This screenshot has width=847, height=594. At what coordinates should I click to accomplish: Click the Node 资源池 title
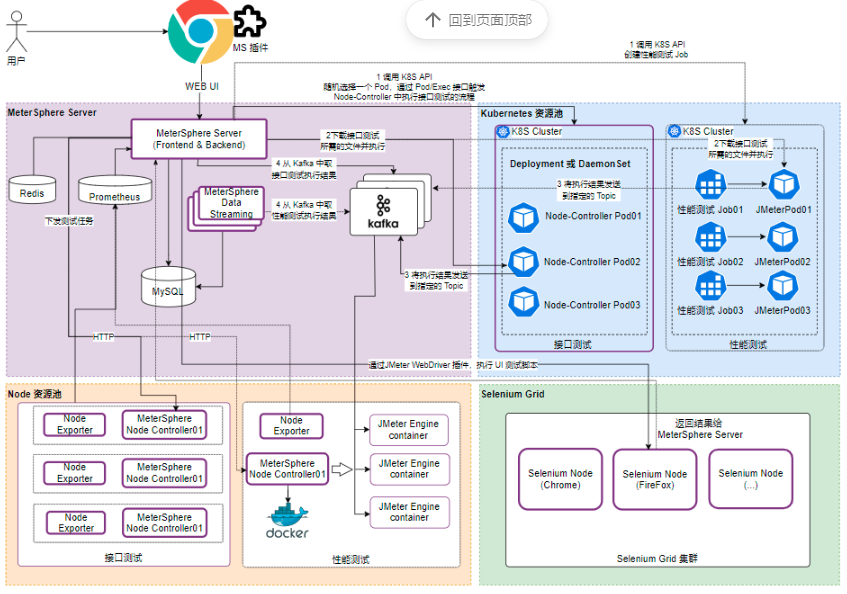coord(34,394)
